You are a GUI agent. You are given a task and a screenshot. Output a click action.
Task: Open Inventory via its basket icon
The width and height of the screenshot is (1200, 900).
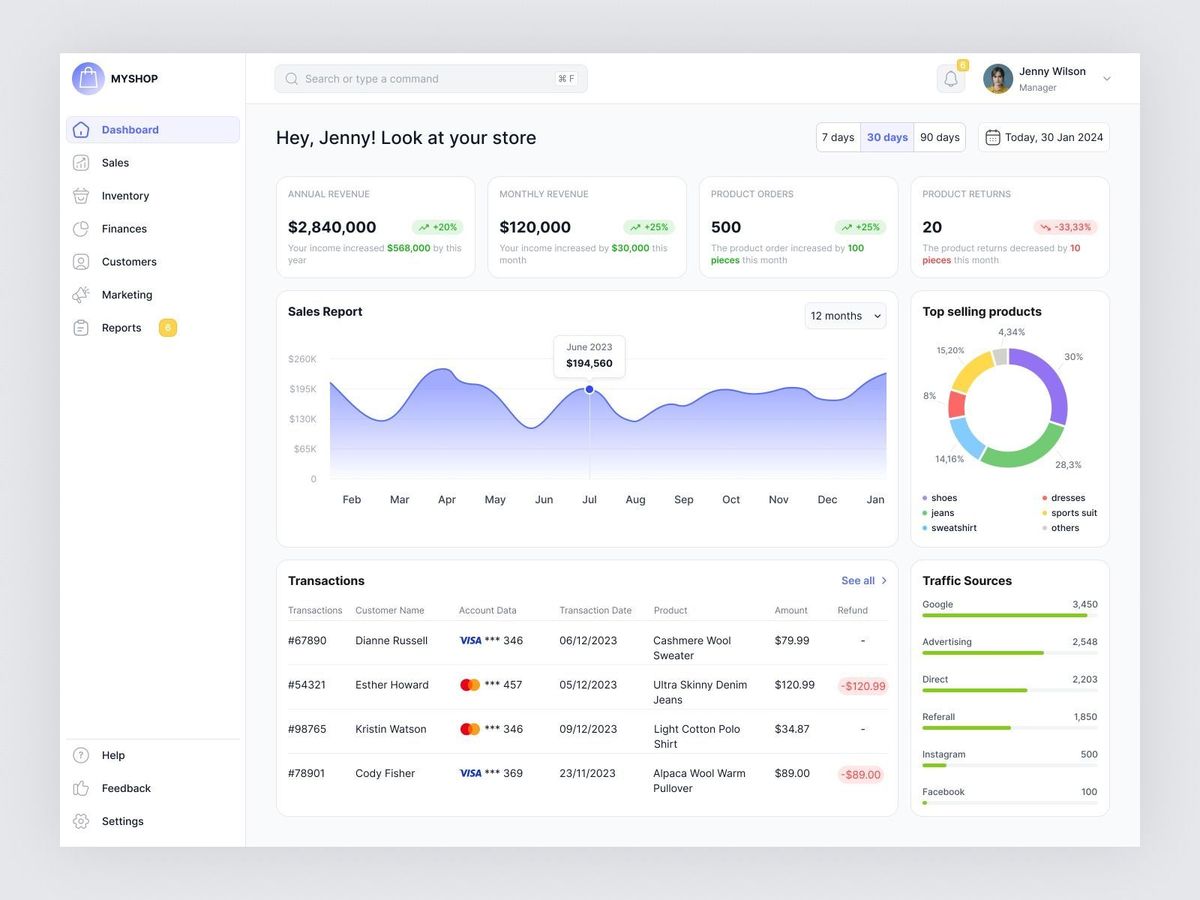(81, 196)
